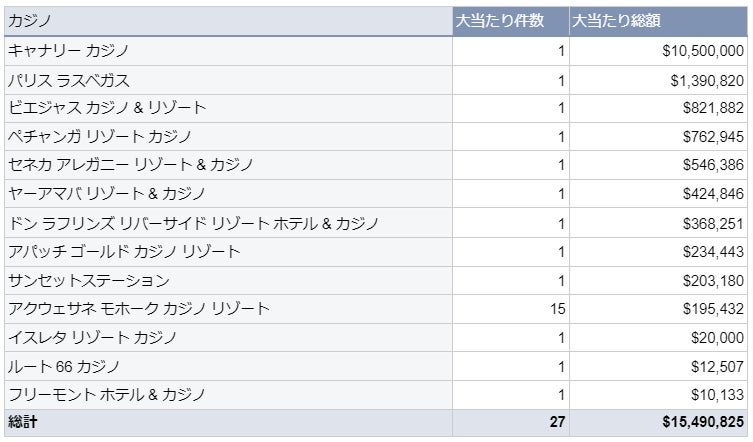Click the ルート 66 カジノ cell
This screenshot has width=753, height=442.
(x=228, y=367)
